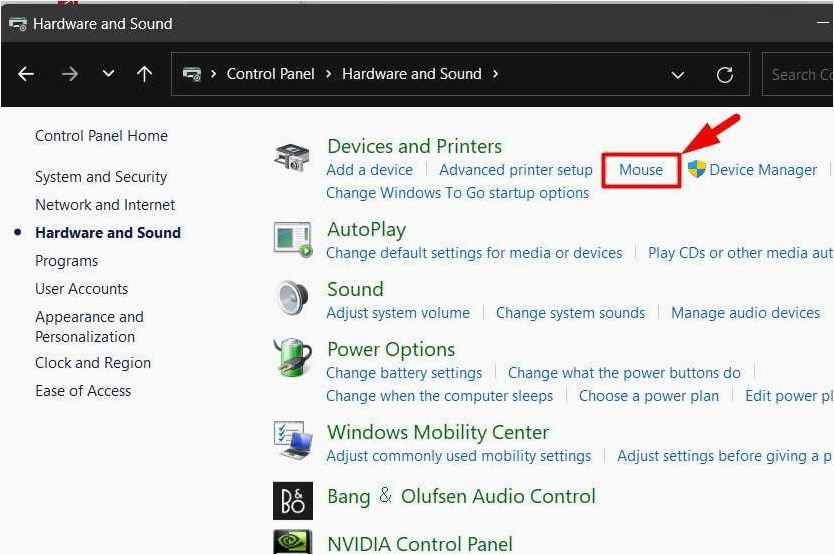Open Ease of Access category
The height and width of the screenshot is (555, 834).
pos(83,391)
